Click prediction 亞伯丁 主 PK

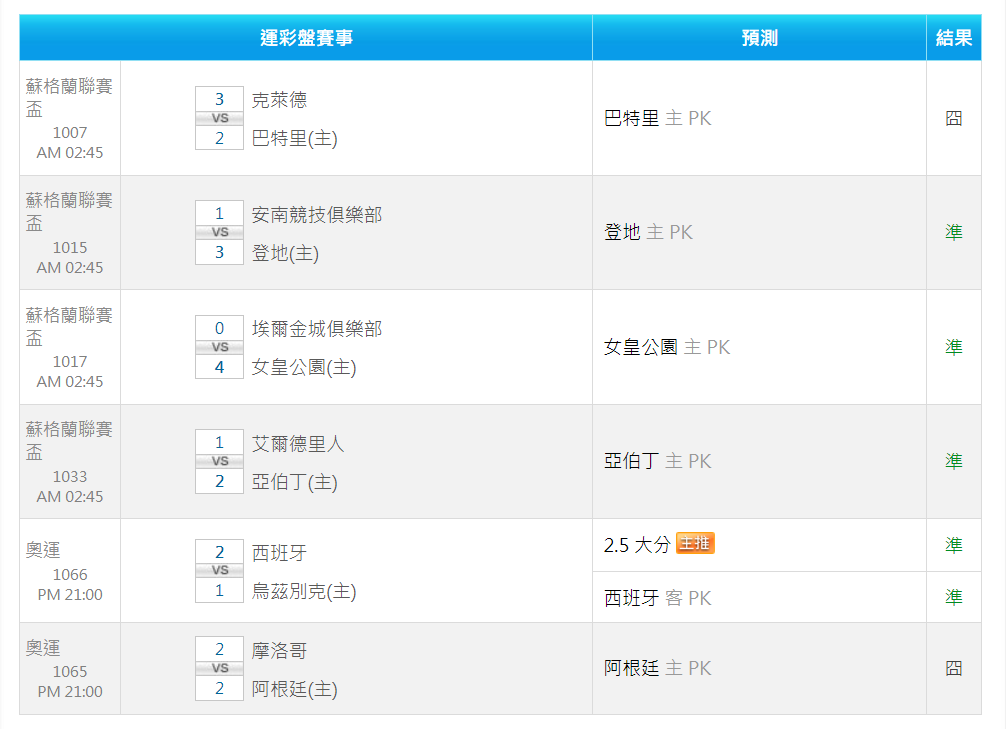[x=658, y=461]
